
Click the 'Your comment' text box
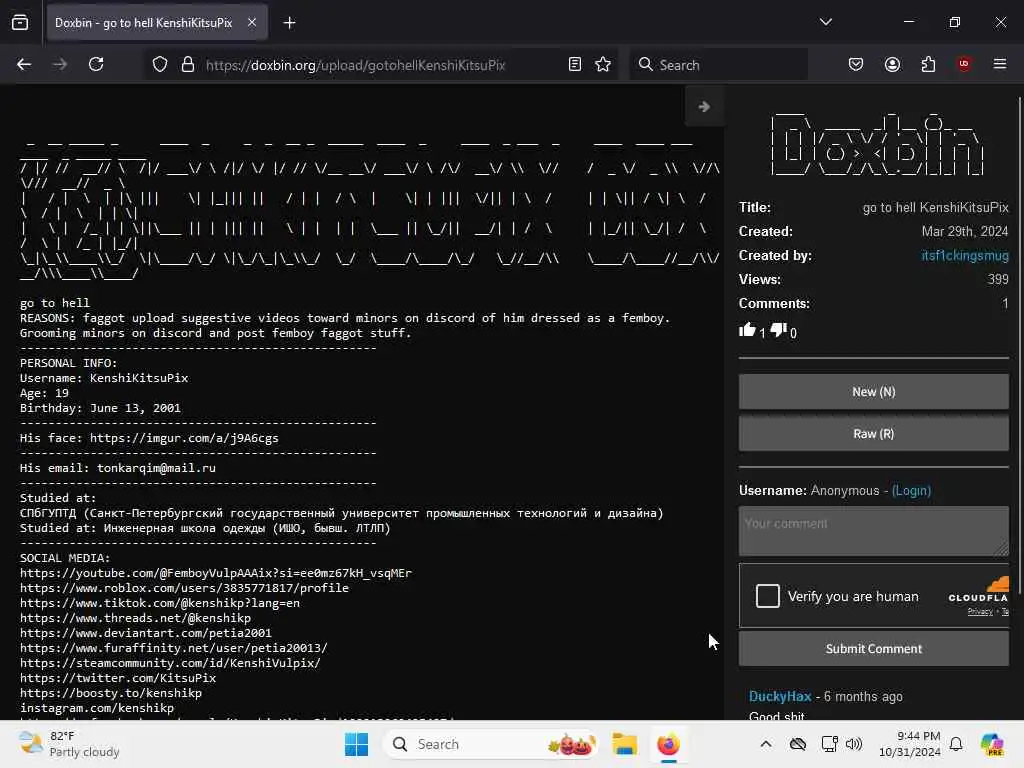874,531
